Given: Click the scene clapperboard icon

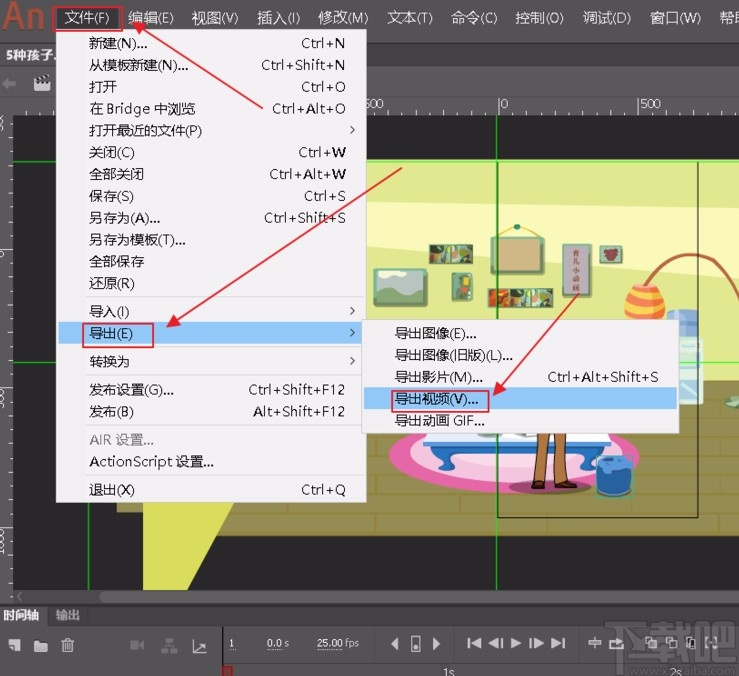Looking at the screenshot, I should click(x=42, y=83).
